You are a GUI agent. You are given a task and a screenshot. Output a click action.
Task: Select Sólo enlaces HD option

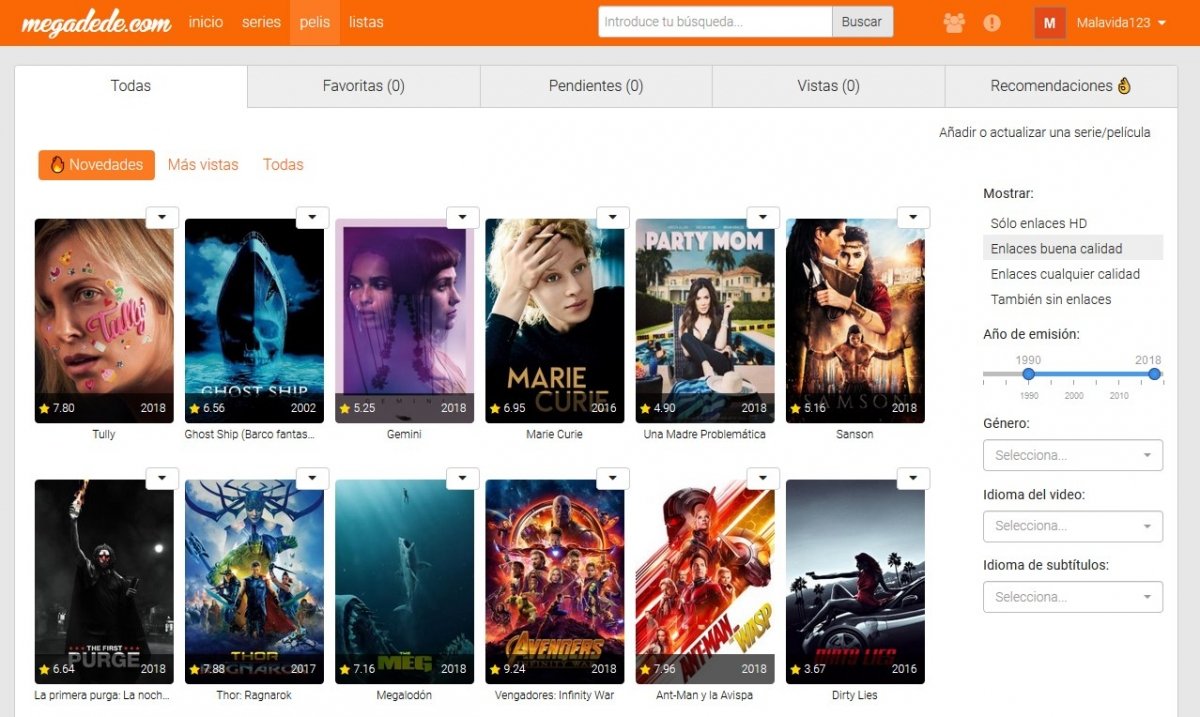tap(1073, 223)
